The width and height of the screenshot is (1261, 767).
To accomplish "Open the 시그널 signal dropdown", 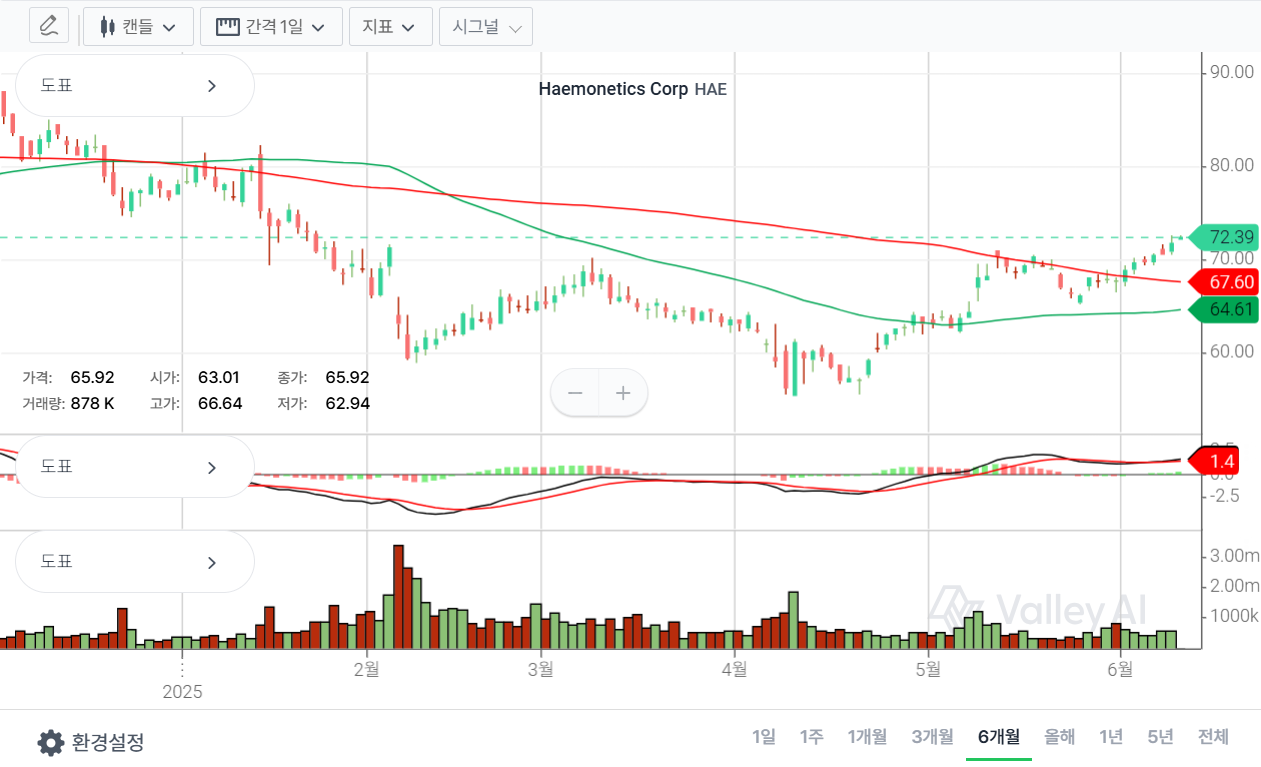I will (x=486, y=26).
